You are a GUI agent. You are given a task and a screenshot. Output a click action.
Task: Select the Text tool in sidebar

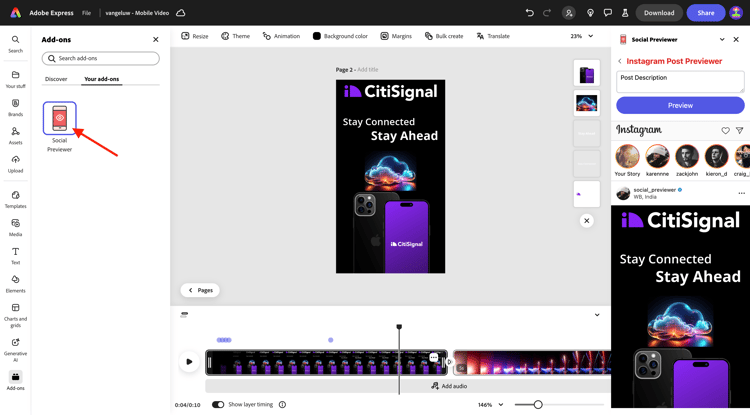pos(15,255)
